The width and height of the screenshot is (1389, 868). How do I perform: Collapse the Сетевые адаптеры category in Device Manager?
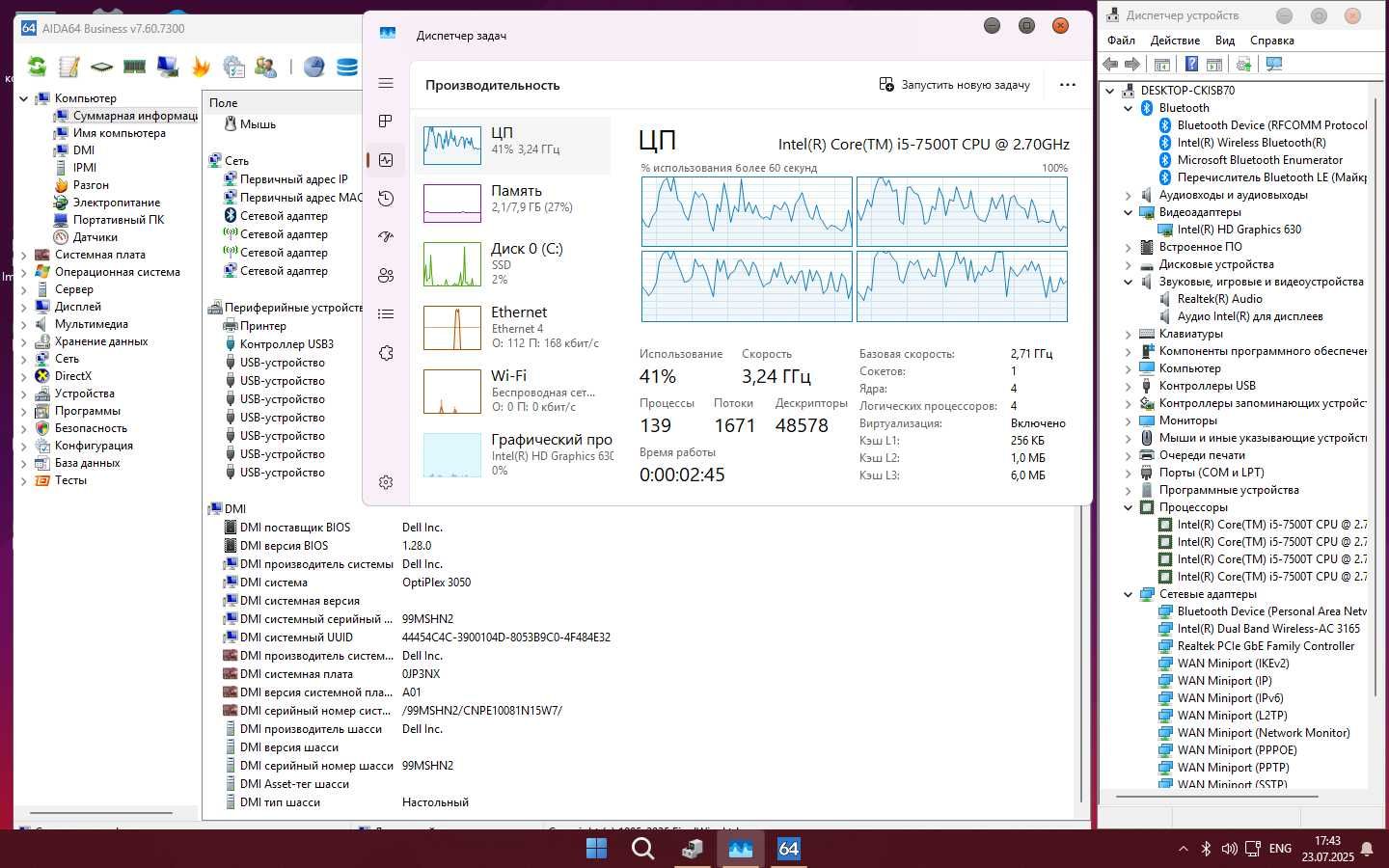click(1128, 594)
